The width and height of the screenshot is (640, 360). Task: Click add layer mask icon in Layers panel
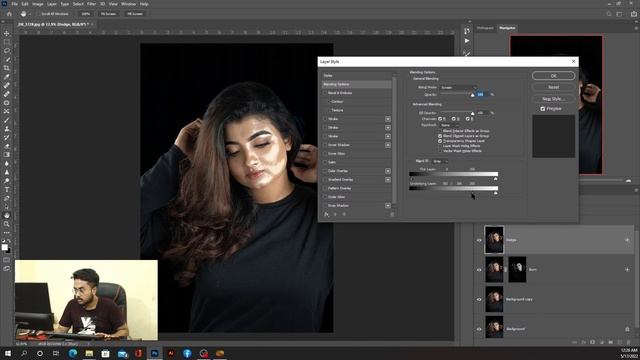click(593, 342)
